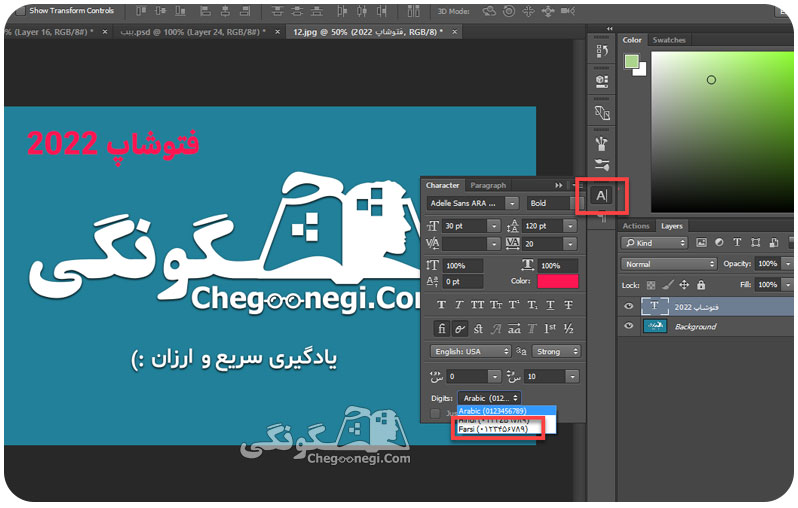Click vertical scale 100% field
The width and height of the screenshot is (798, 508).
click(463, 265)
